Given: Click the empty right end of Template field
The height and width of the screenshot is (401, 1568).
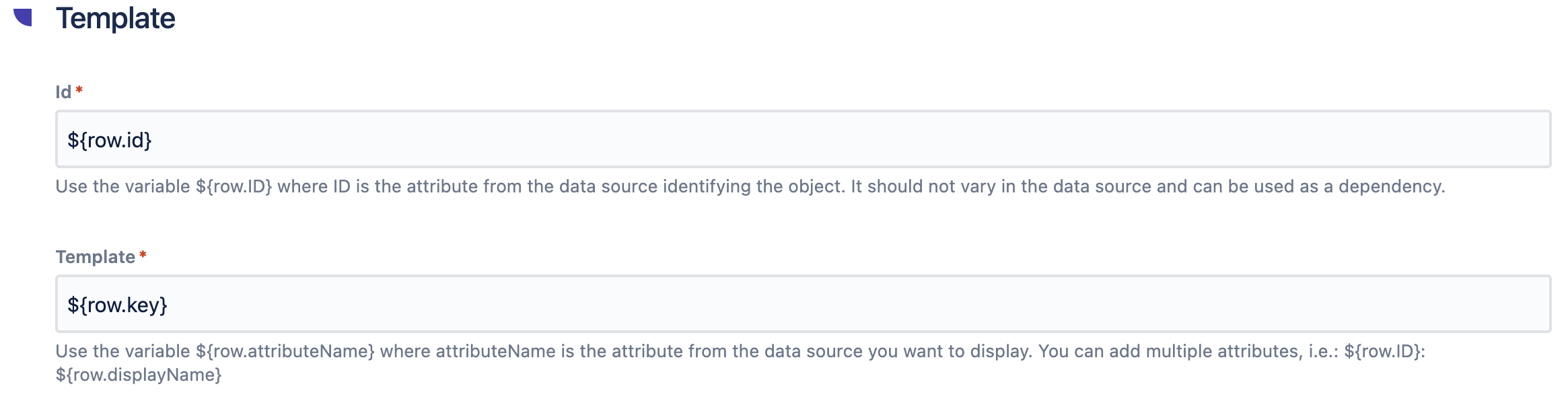Looking at the screenshot, I should tap(1481, 304).
